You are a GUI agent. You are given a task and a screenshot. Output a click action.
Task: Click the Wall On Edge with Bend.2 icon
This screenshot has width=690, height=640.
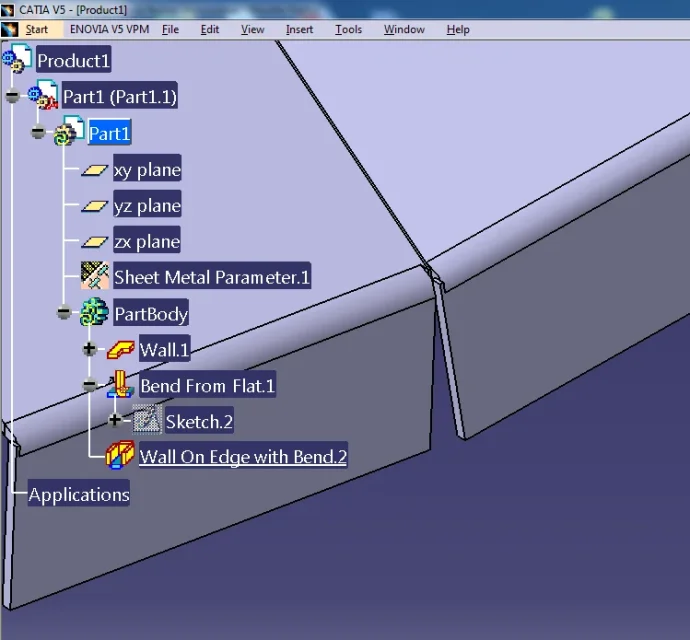[120, 455]
